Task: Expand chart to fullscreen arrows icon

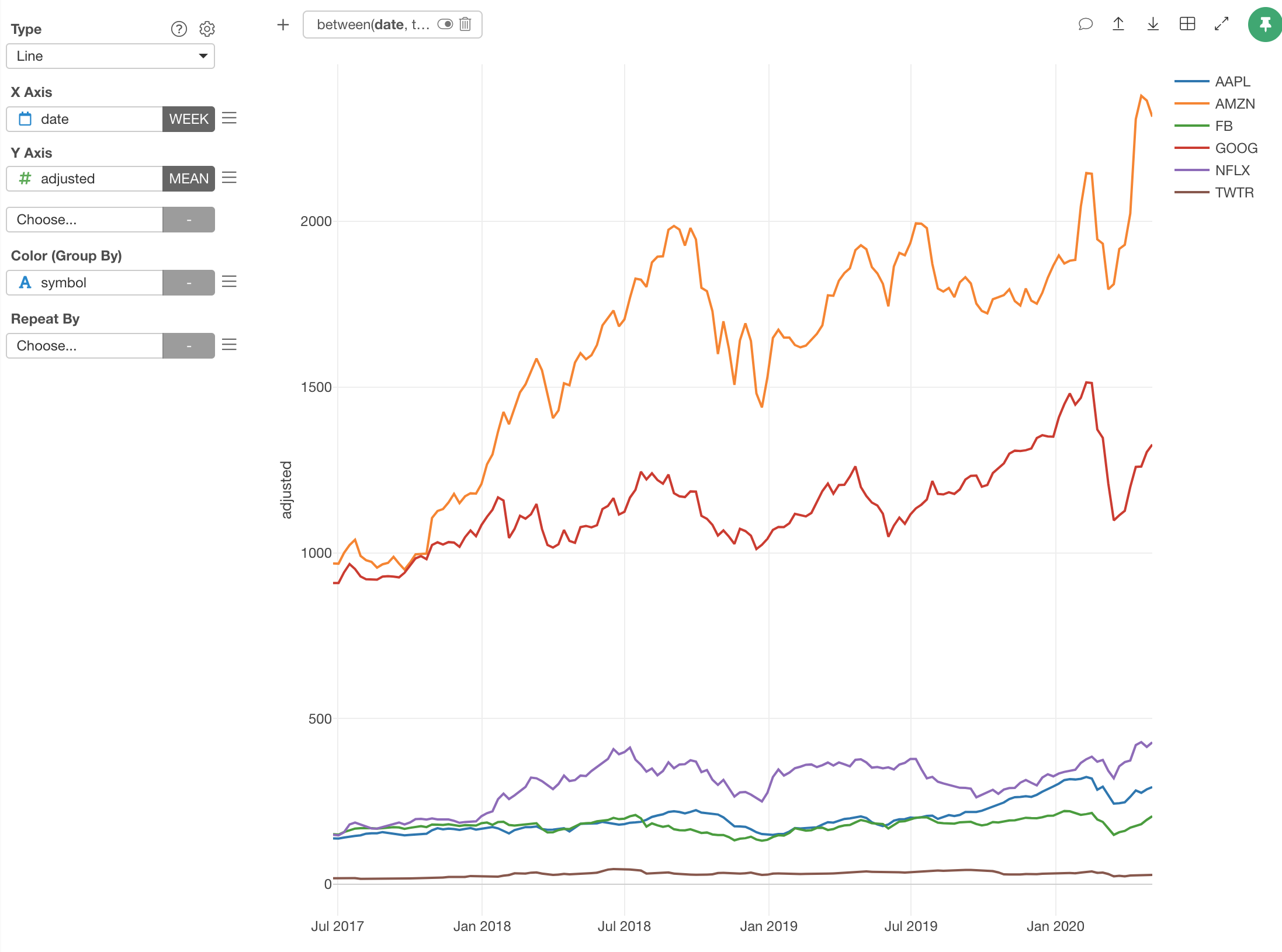Action: [x=1221, y=24]
